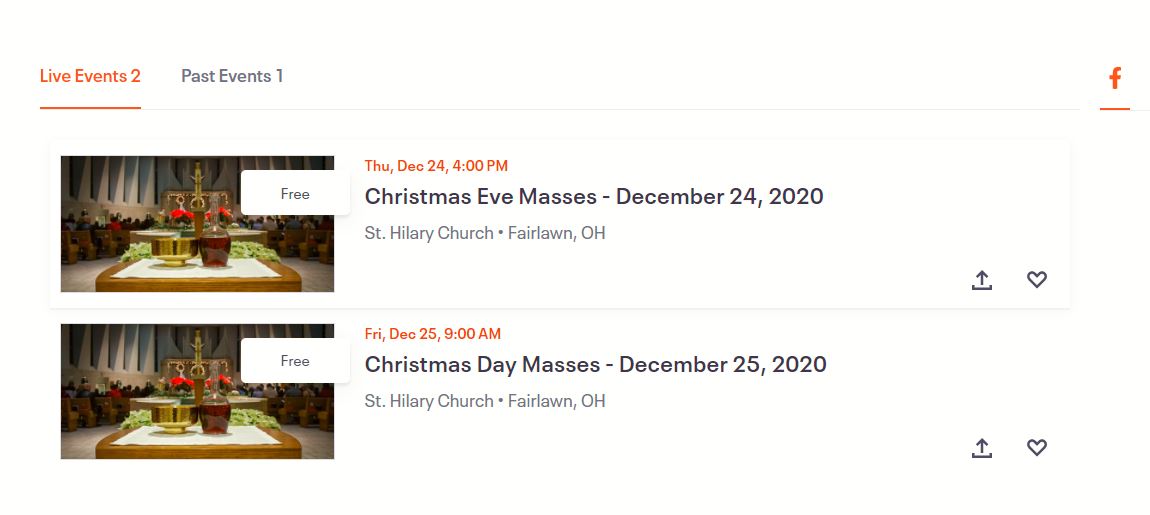The image size is (1150, 515).
Task: Click Fairlawn, OH under Christmas Eve Masses
Action: point(557,233)
